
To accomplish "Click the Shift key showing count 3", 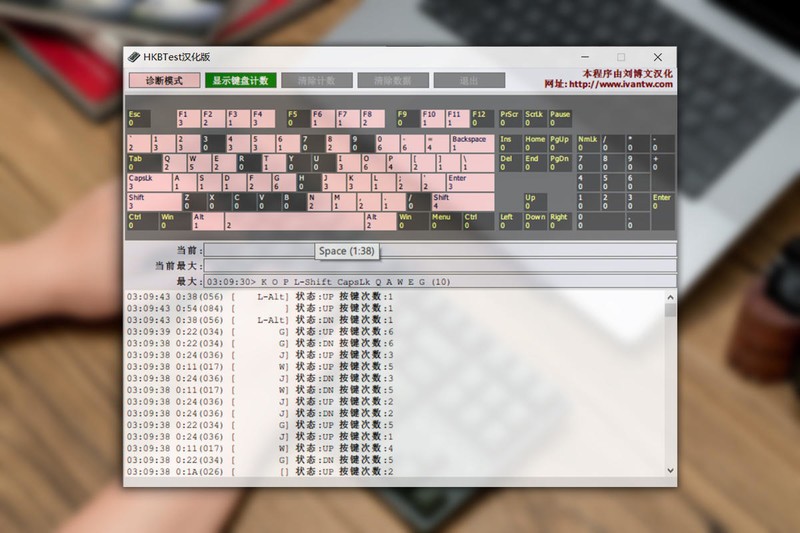I will (x=154, y=201).
